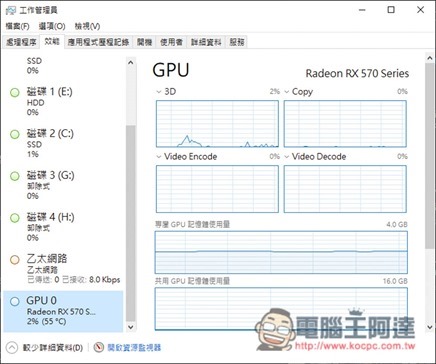Collapse details using the round arrow icon

(x=12, y=347)
